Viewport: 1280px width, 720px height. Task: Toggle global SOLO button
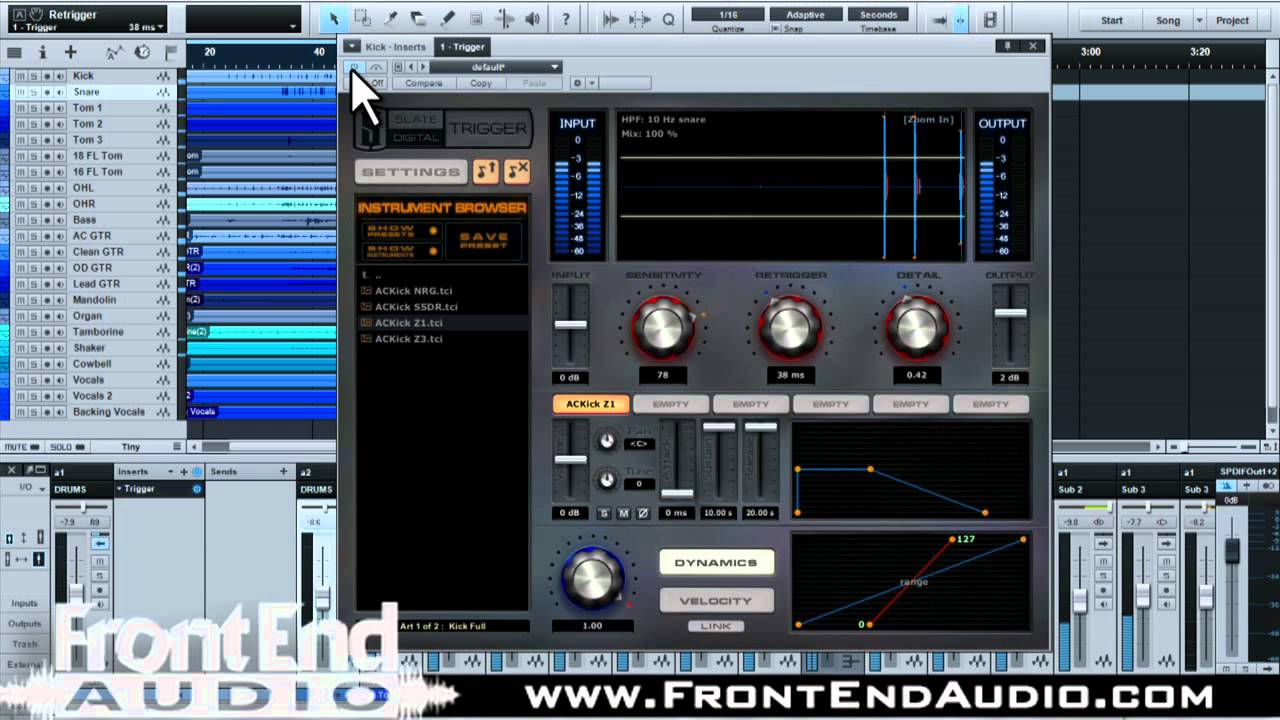[66, 447]
